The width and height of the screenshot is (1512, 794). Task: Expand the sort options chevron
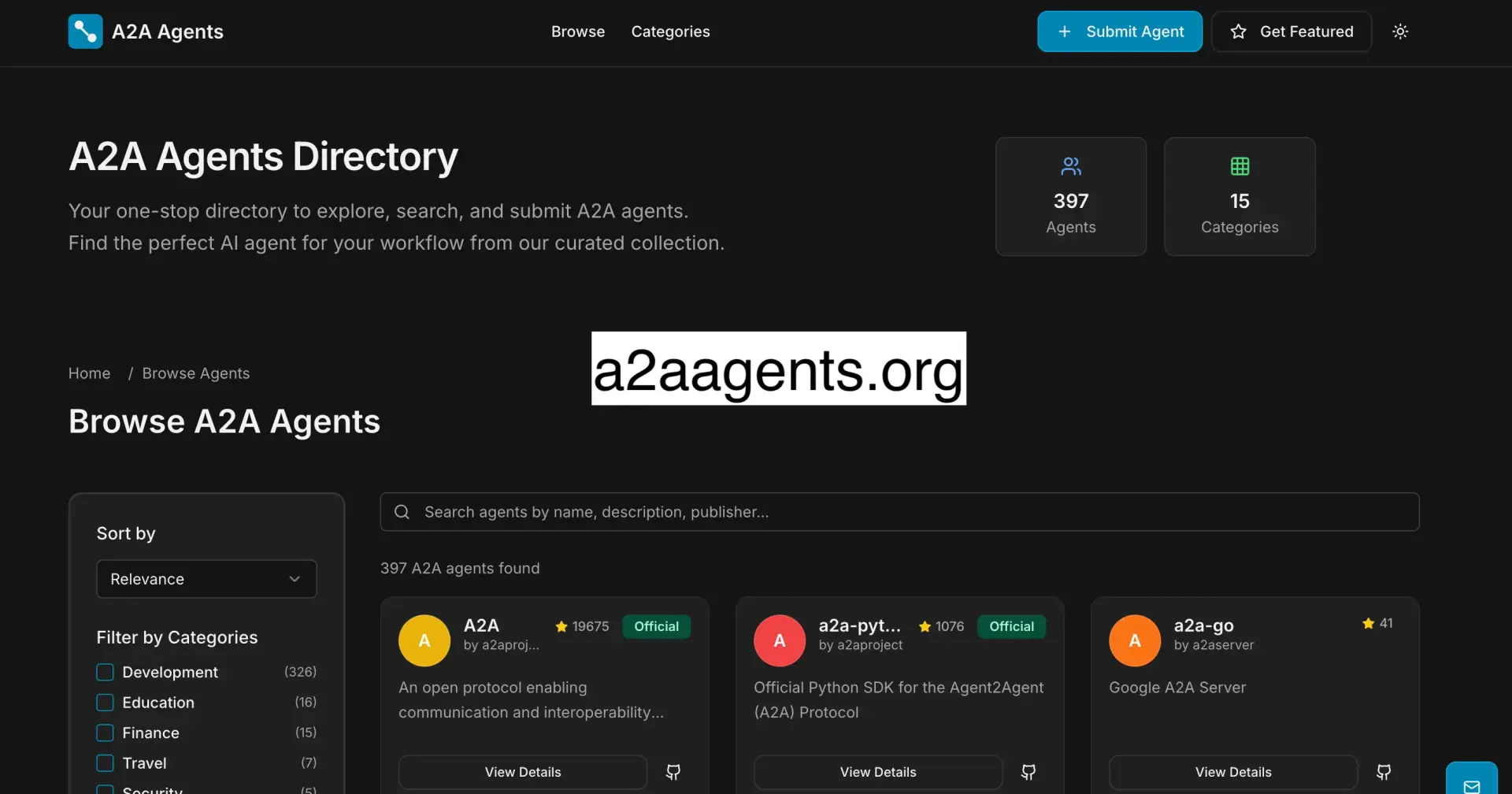pos(295,578)
